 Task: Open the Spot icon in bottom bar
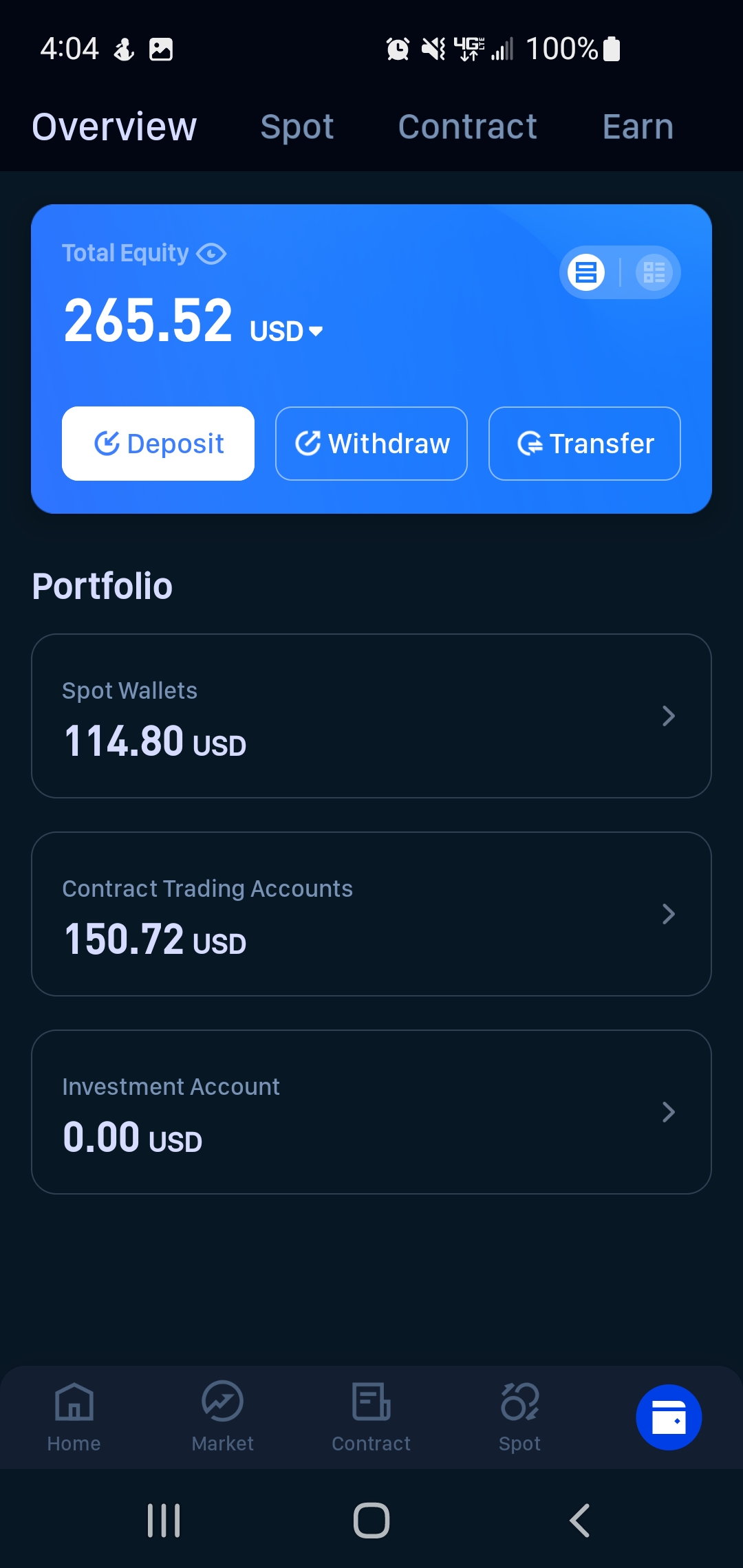coord(520,1402)
